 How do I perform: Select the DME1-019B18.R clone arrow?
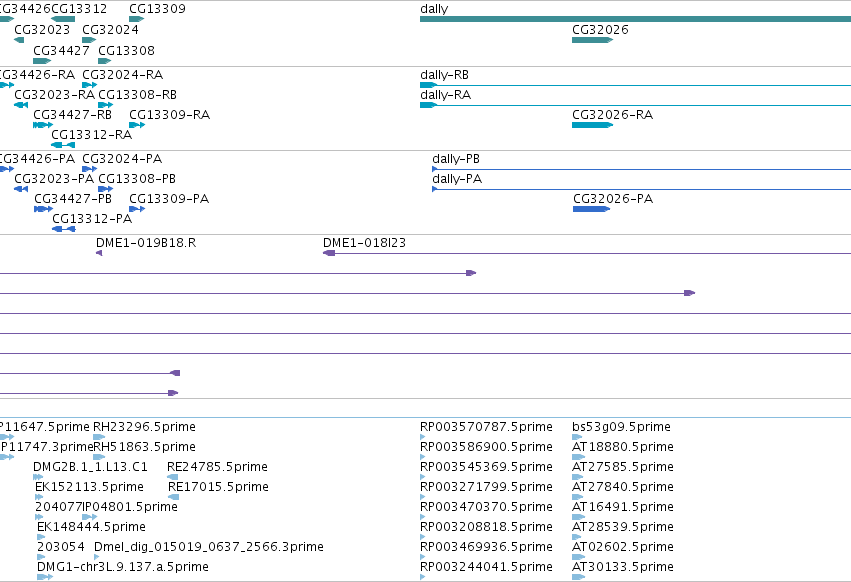coord(99,253)
